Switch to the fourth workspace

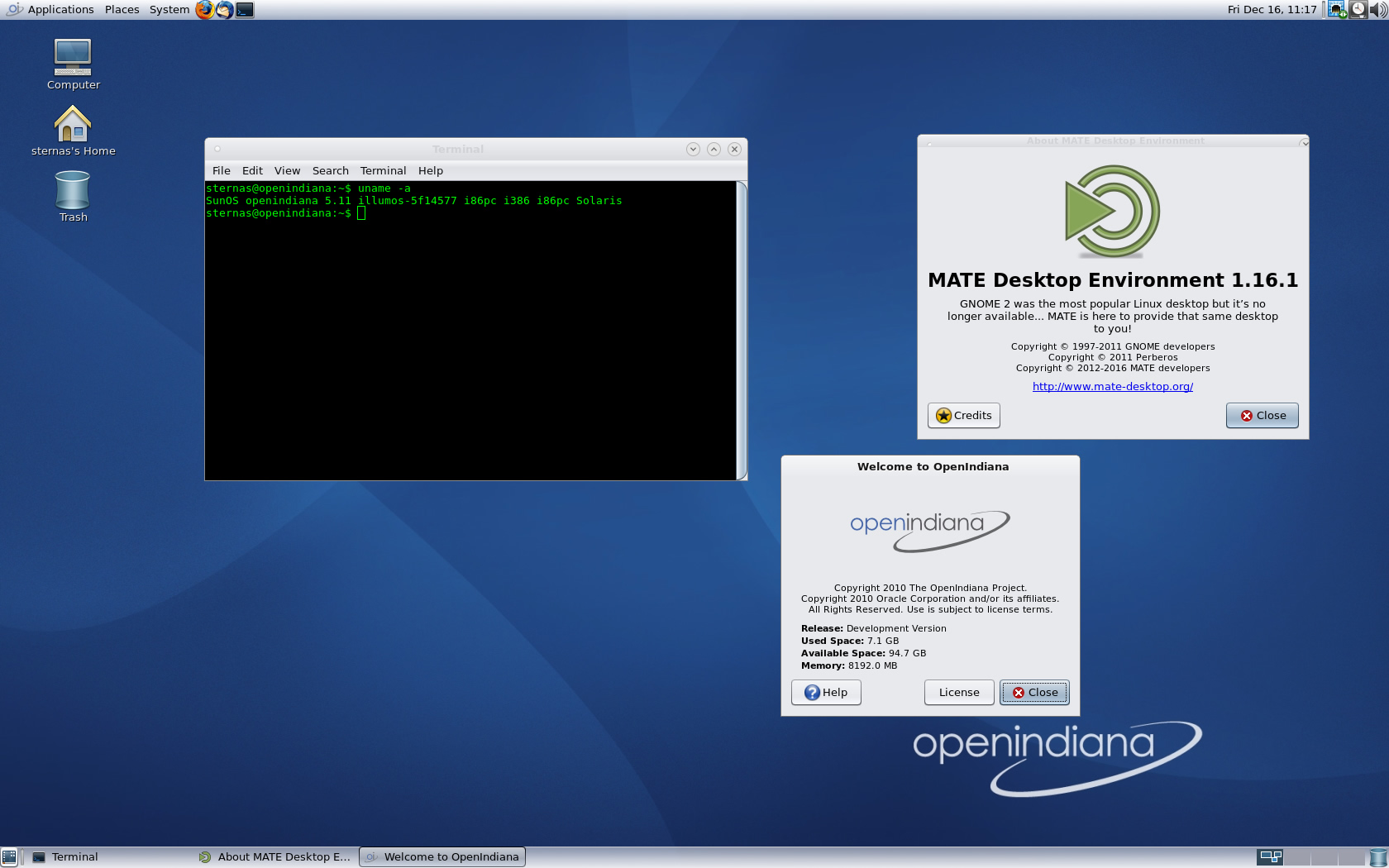coord(1351,857)
